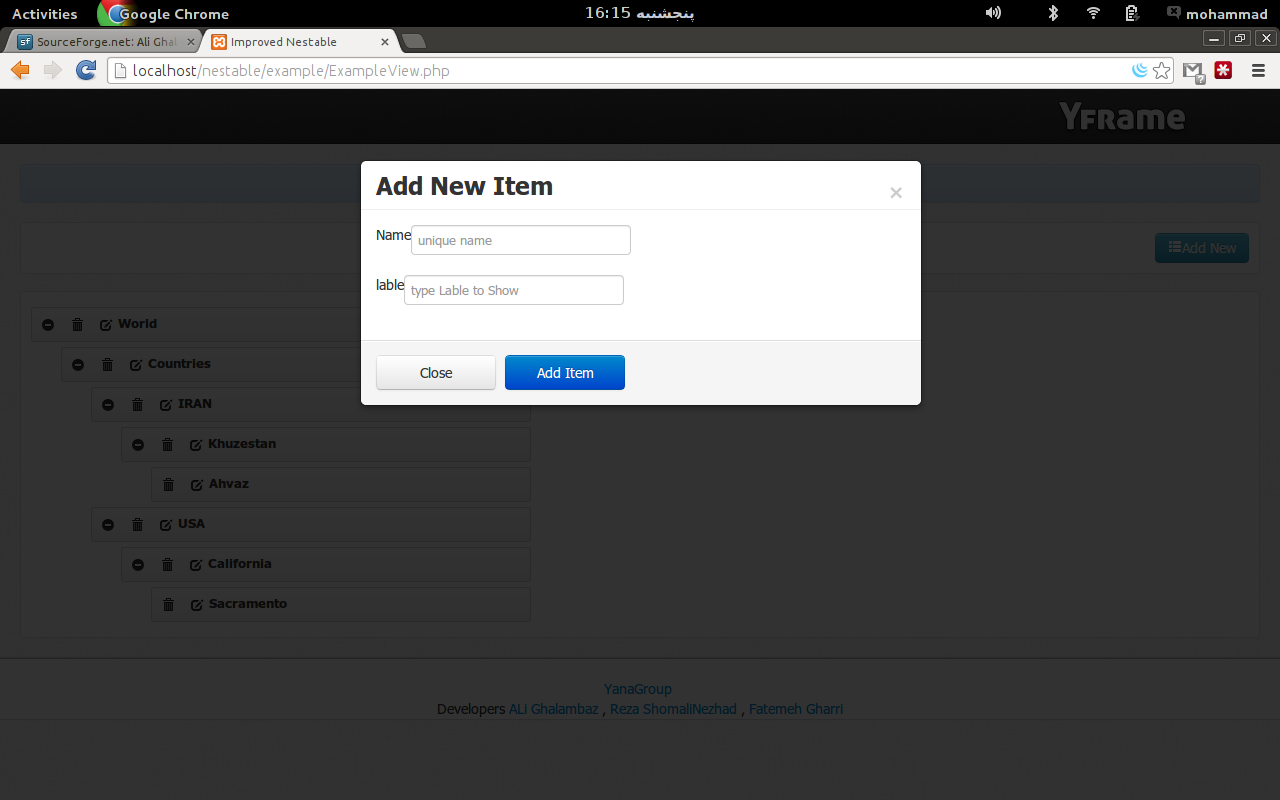
Task: Close the Add New Item dialog with X
Action: pos(896,193)
